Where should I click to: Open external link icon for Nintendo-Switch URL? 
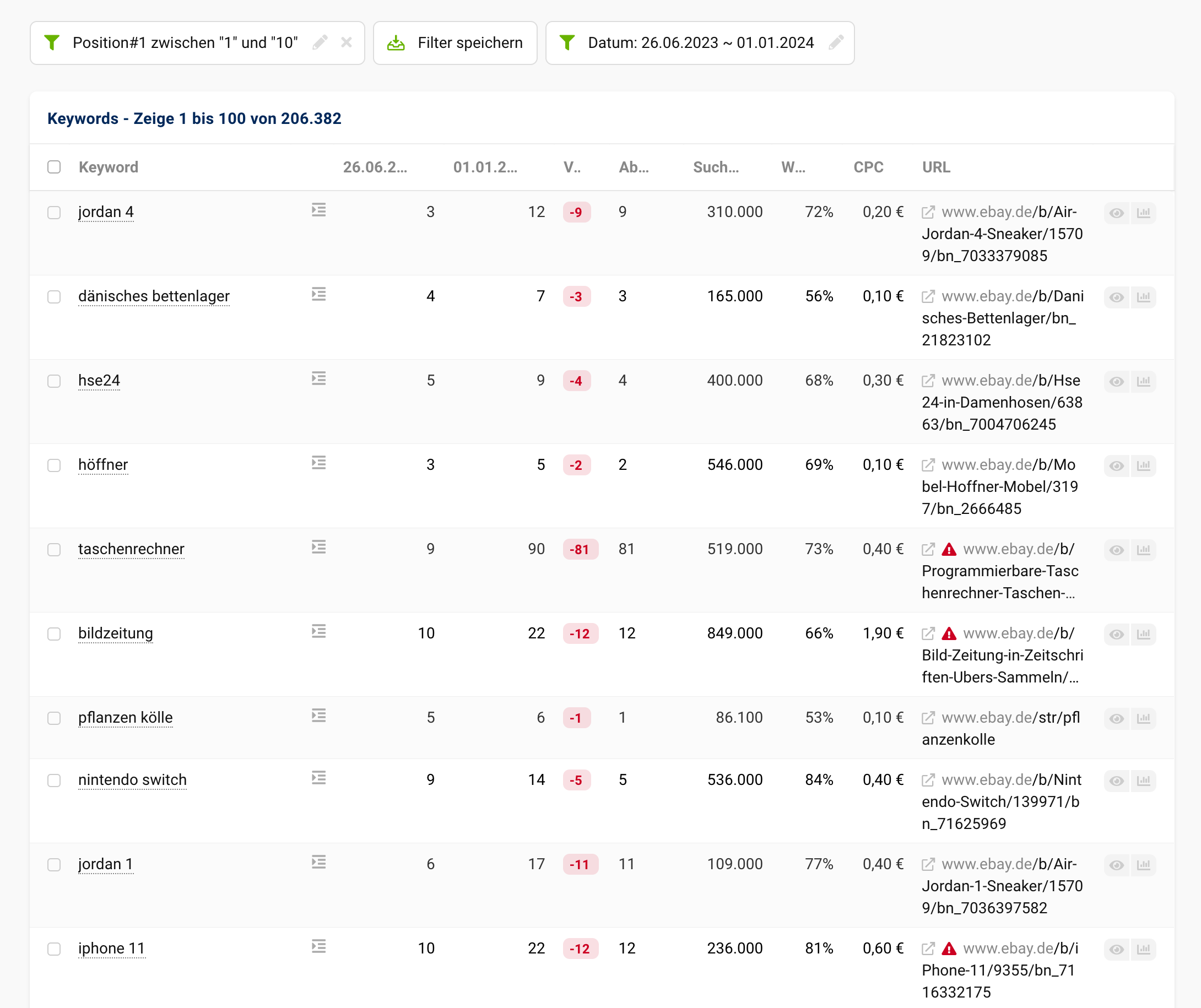(x=928, y=780)
